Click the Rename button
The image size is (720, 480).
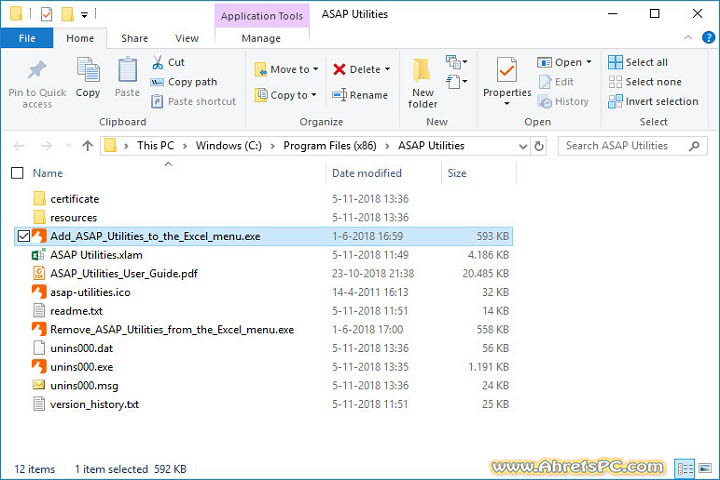click(360, 95)
